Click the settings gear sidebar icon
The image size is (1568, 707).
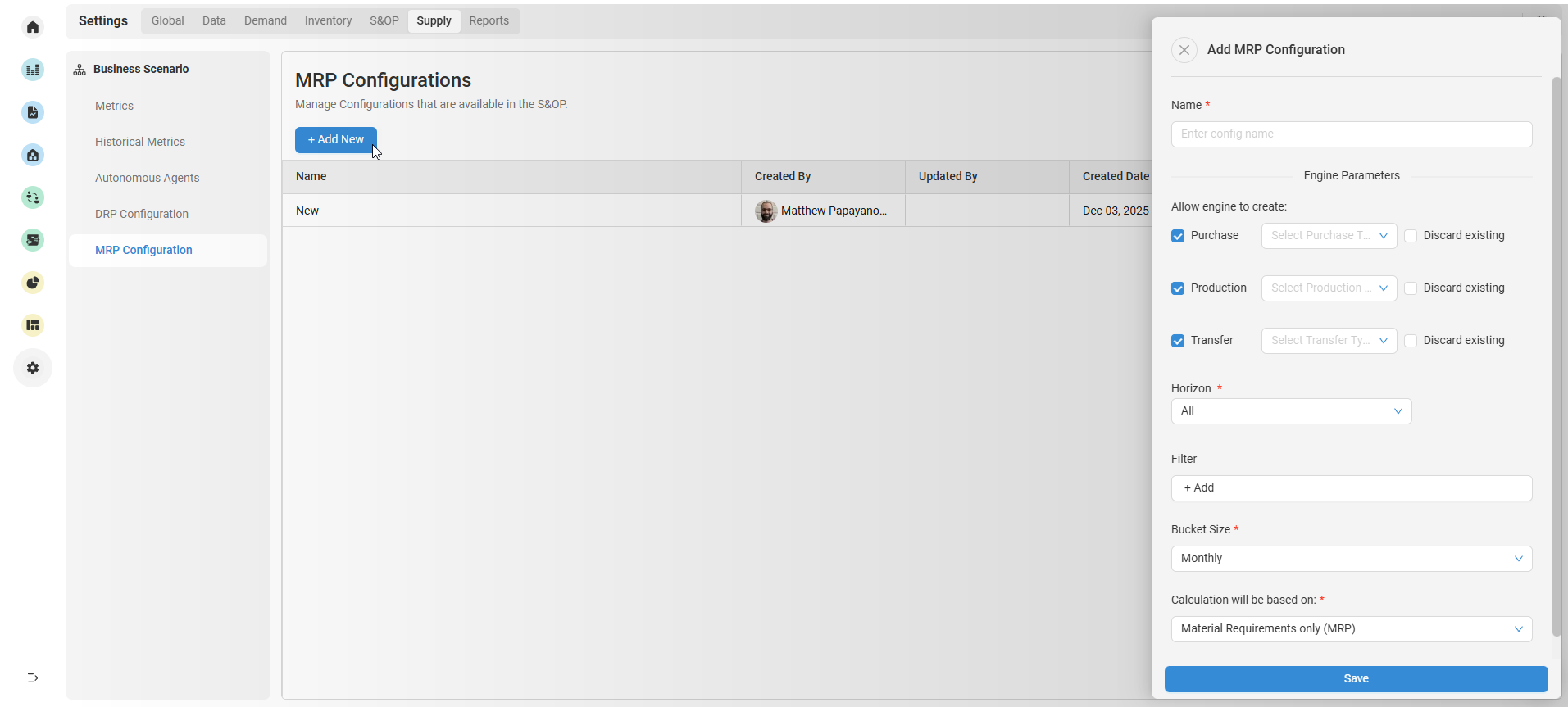[33, 368]
